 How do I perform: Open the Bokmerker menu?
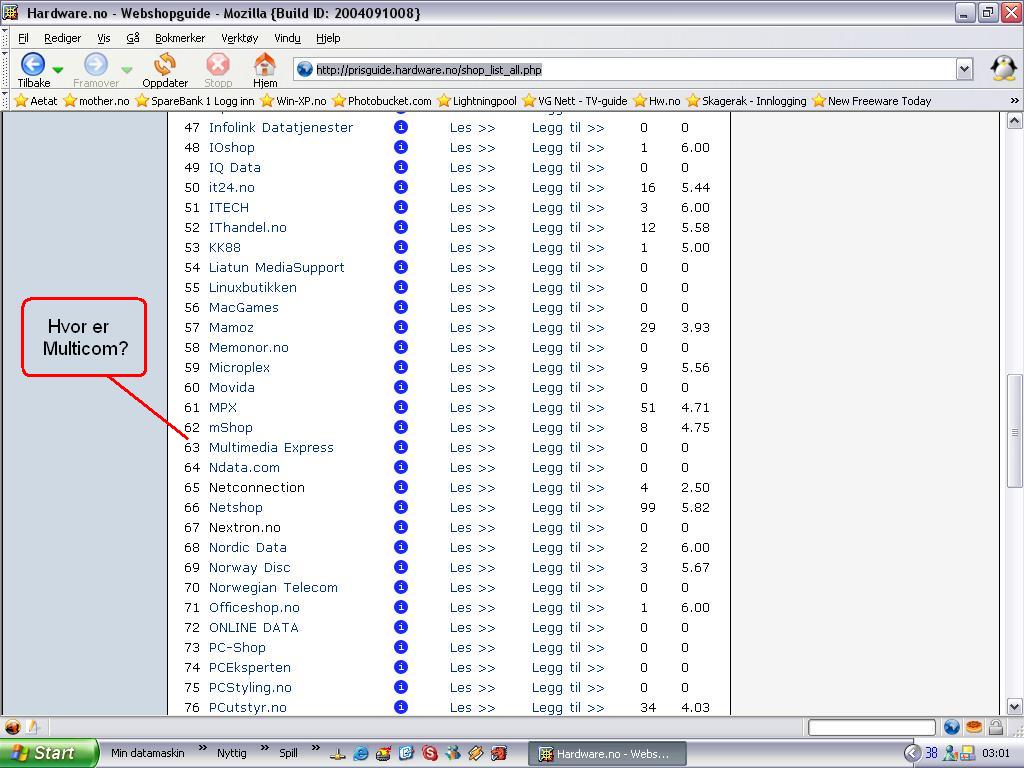pos(180,38)
